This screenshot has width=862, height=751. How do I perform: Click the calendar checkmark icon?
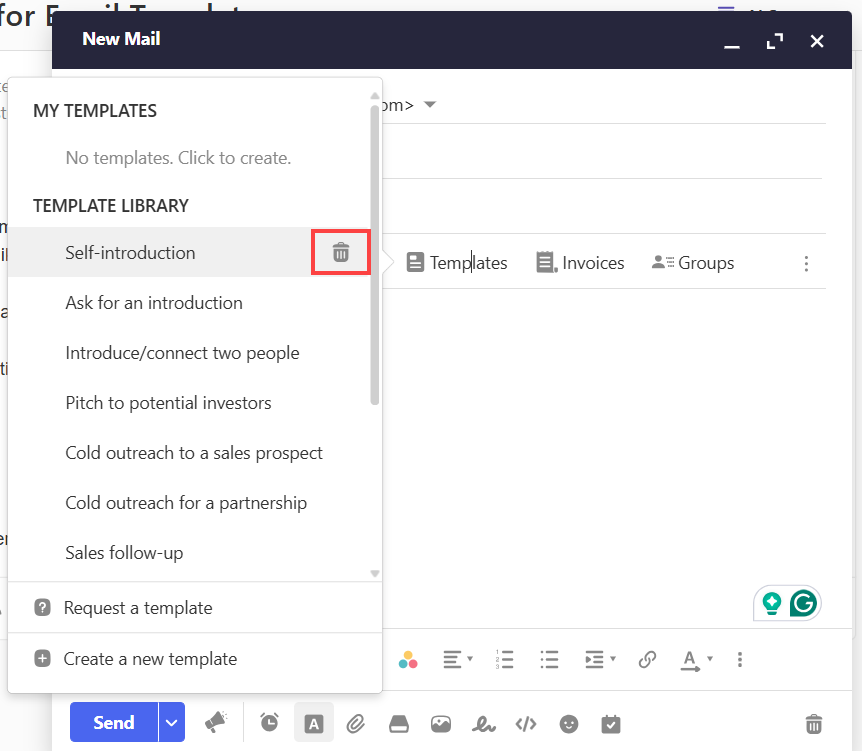click(611, 724)
